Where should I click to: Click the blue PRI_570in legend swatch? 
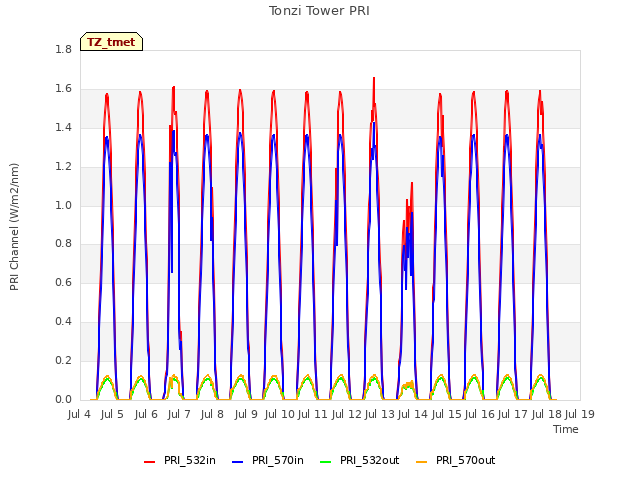point(238,462)
